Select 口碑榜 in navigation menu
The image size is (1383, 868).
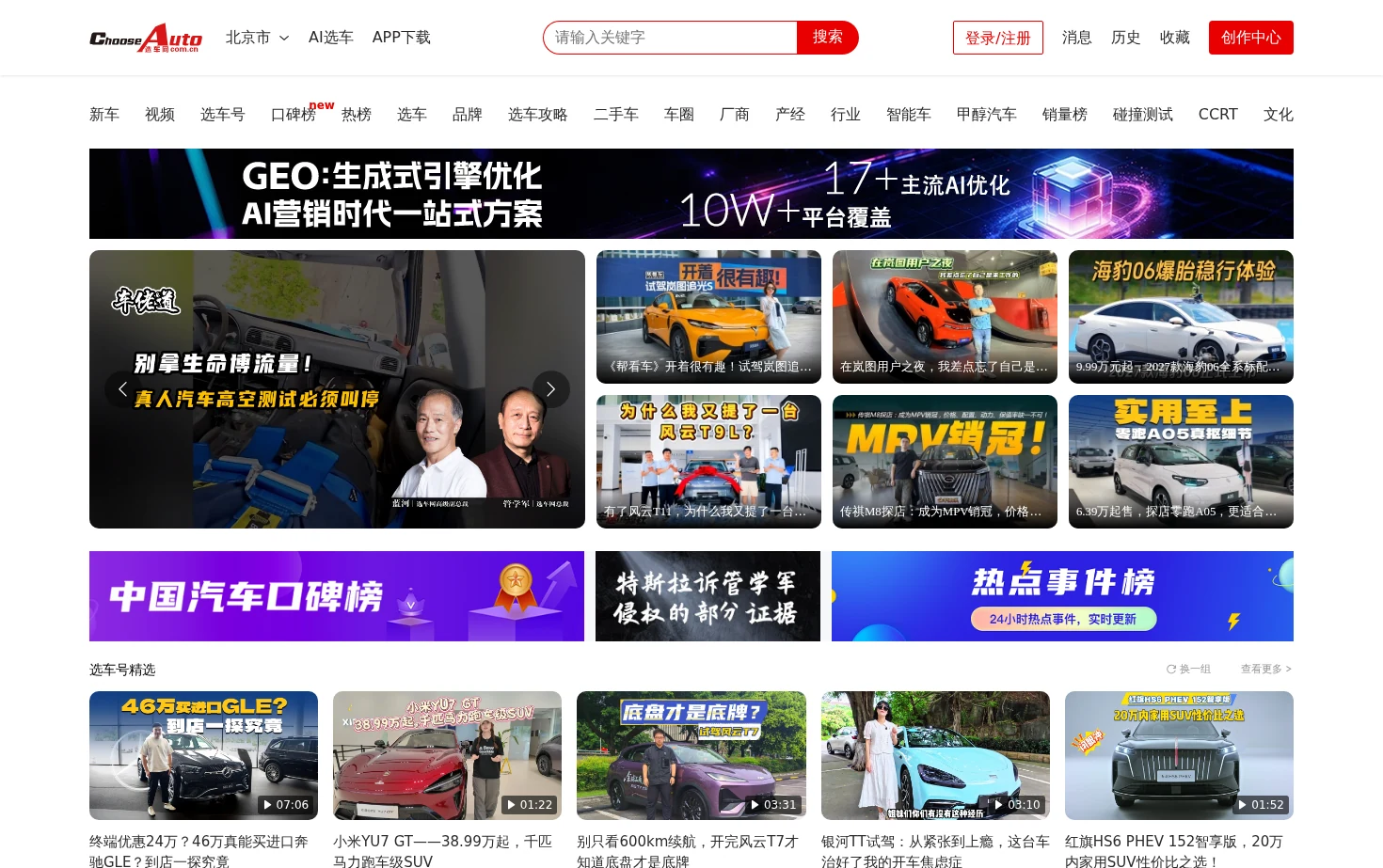294,115
